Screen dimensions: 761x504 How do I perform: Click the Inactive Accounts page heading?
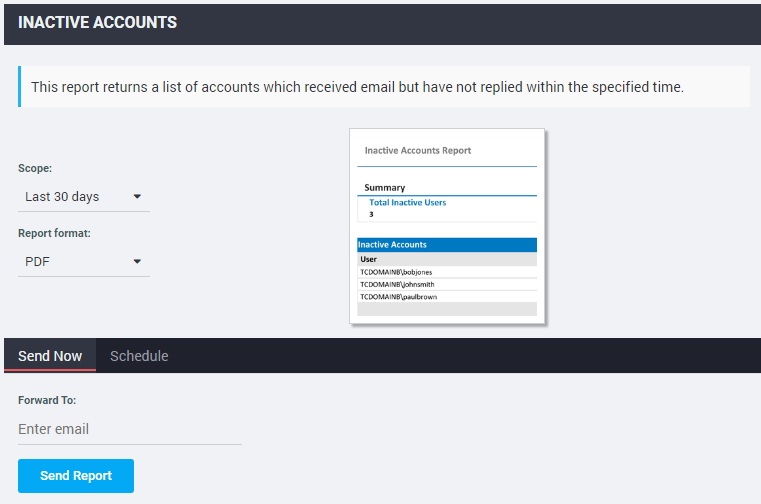98,22
